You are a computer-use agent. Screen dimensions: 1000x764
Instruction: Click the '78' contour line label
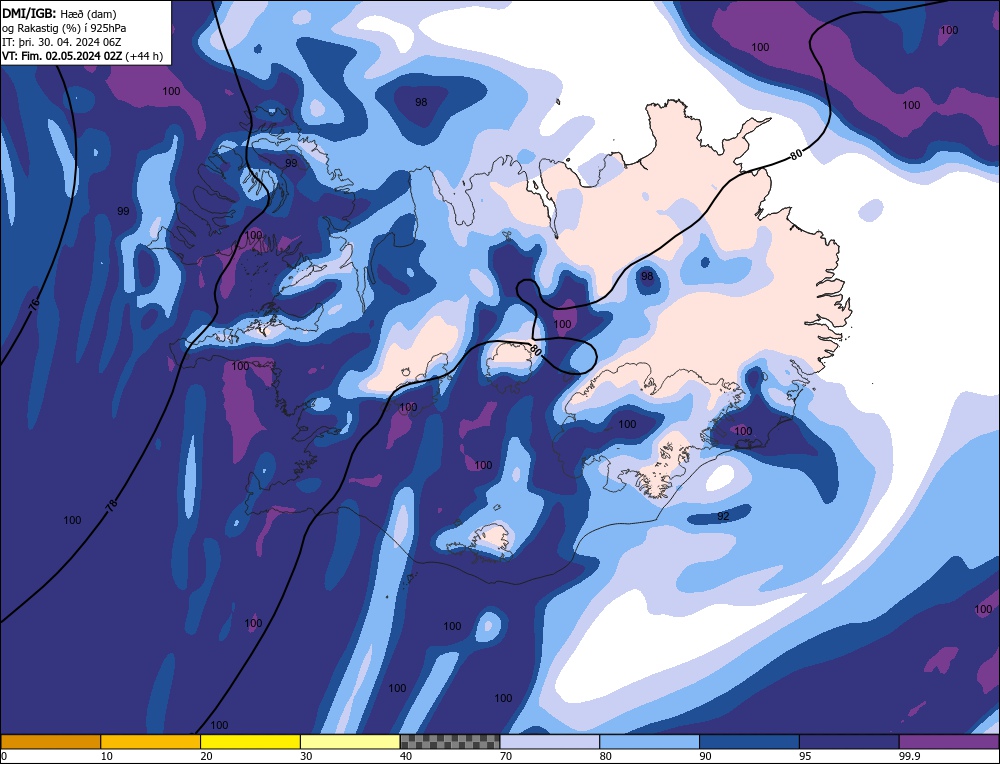click(x=111, y=506)
